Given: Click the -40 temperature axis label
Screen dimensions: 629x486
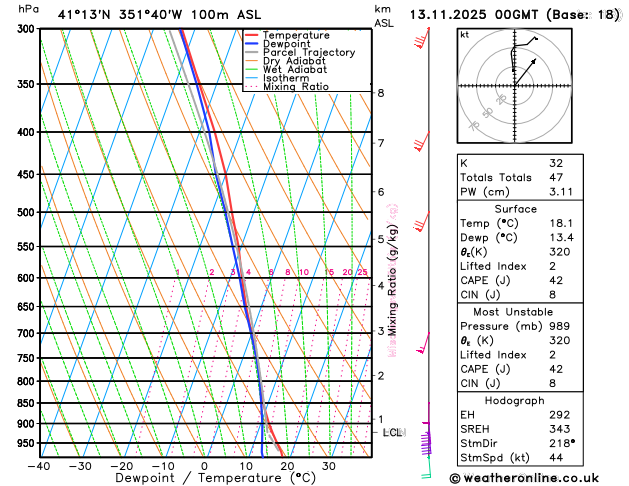Looking at the screenshot, I should 39,466.
